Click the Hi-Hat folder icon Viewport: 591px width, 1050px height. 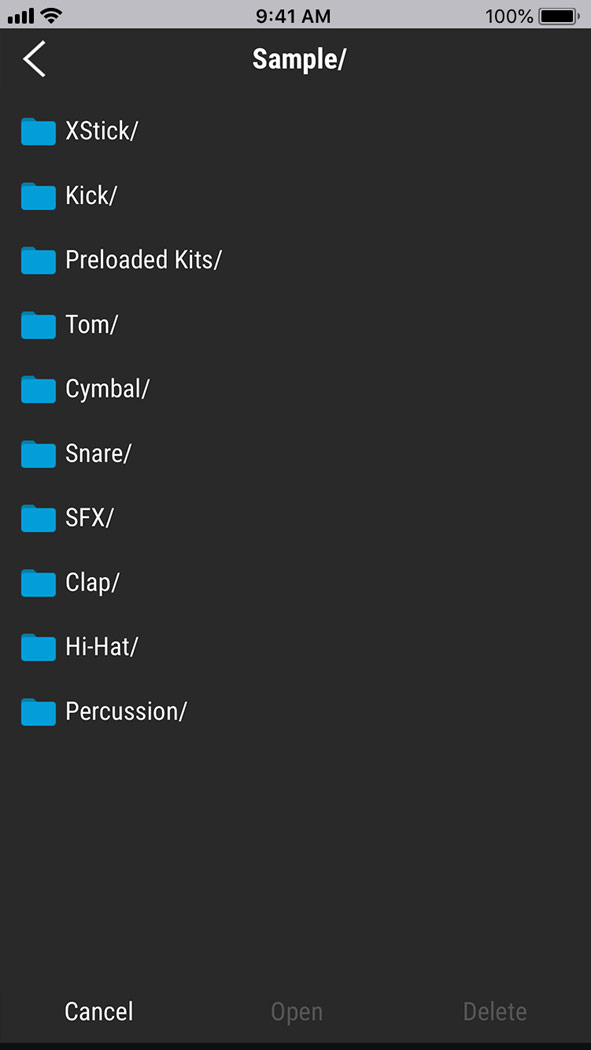(37, 647)
